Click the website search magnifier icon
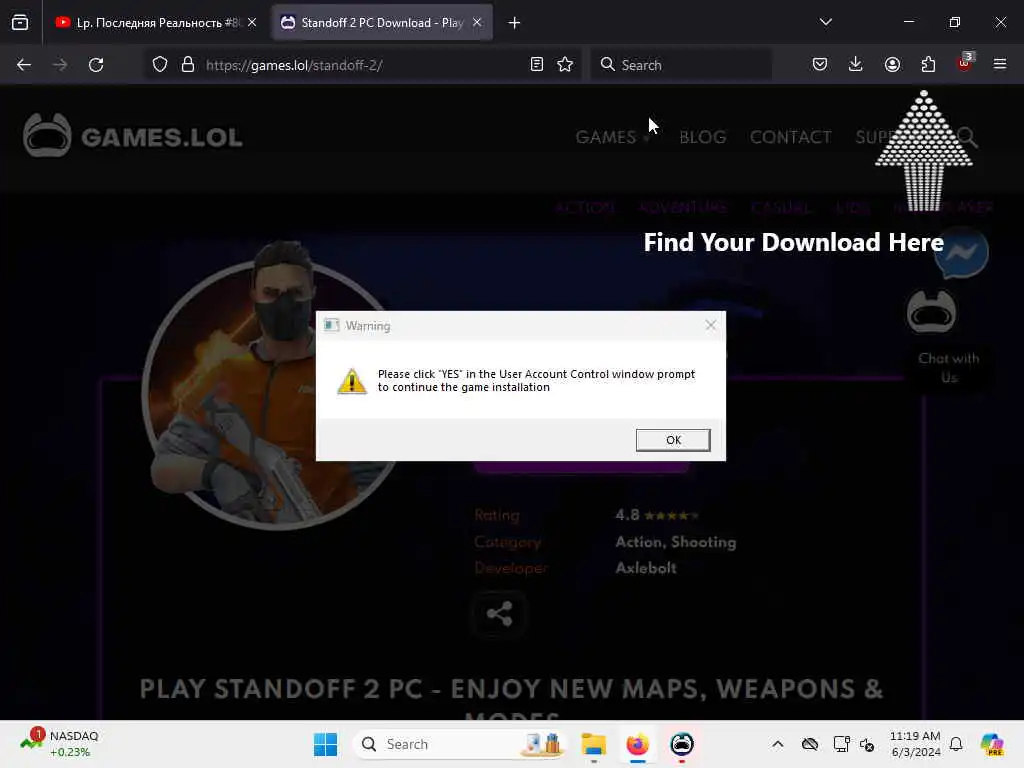1024x768 pixels. click(967, 137)
